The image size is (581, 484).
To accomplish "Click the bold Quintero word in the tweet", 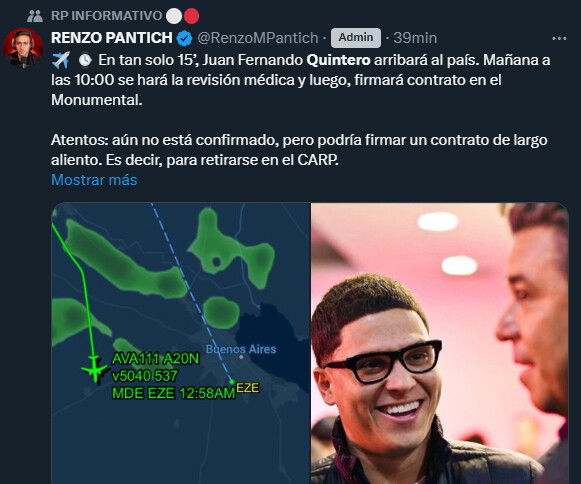I will [x=338, y=60].
